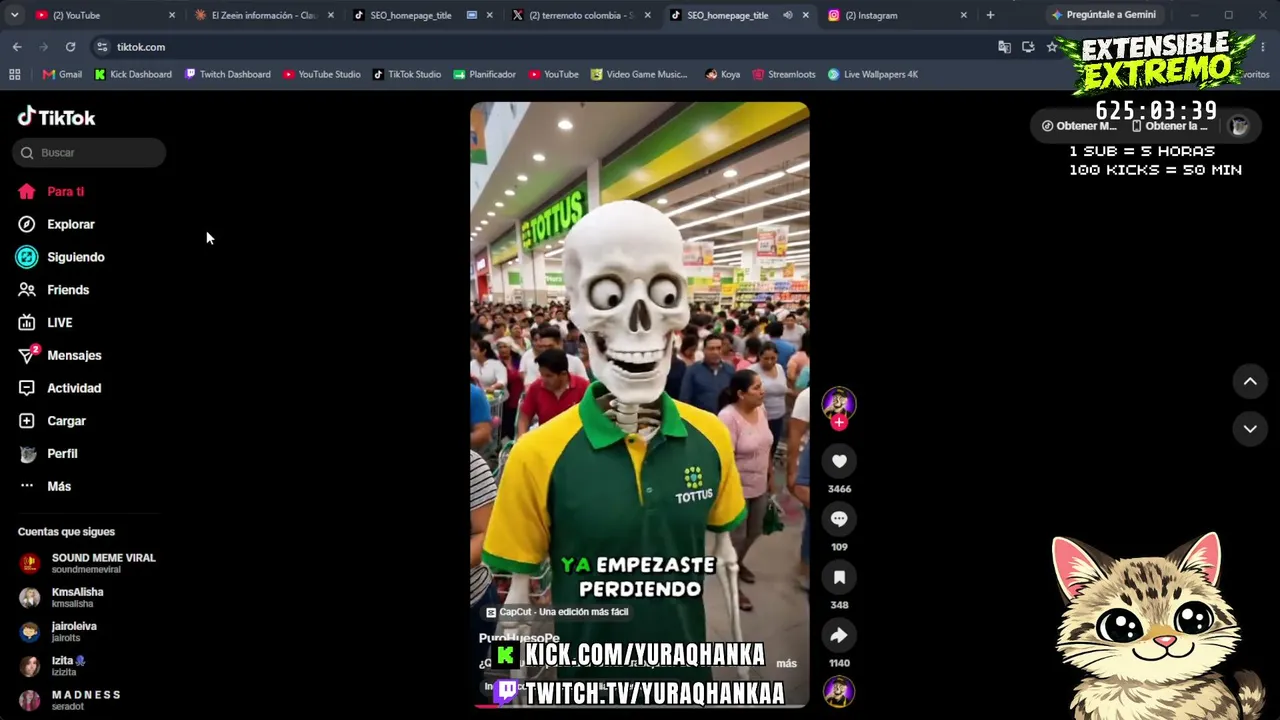The image size is (1280, 720).
Task: Follow the creator via the red plus badge
Action: tap(839, 422)
